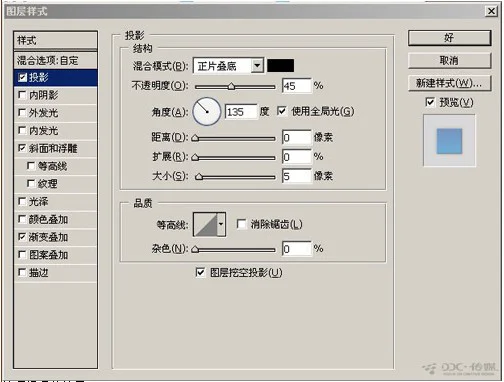Click the 好 (OK) button

[449, 38]
